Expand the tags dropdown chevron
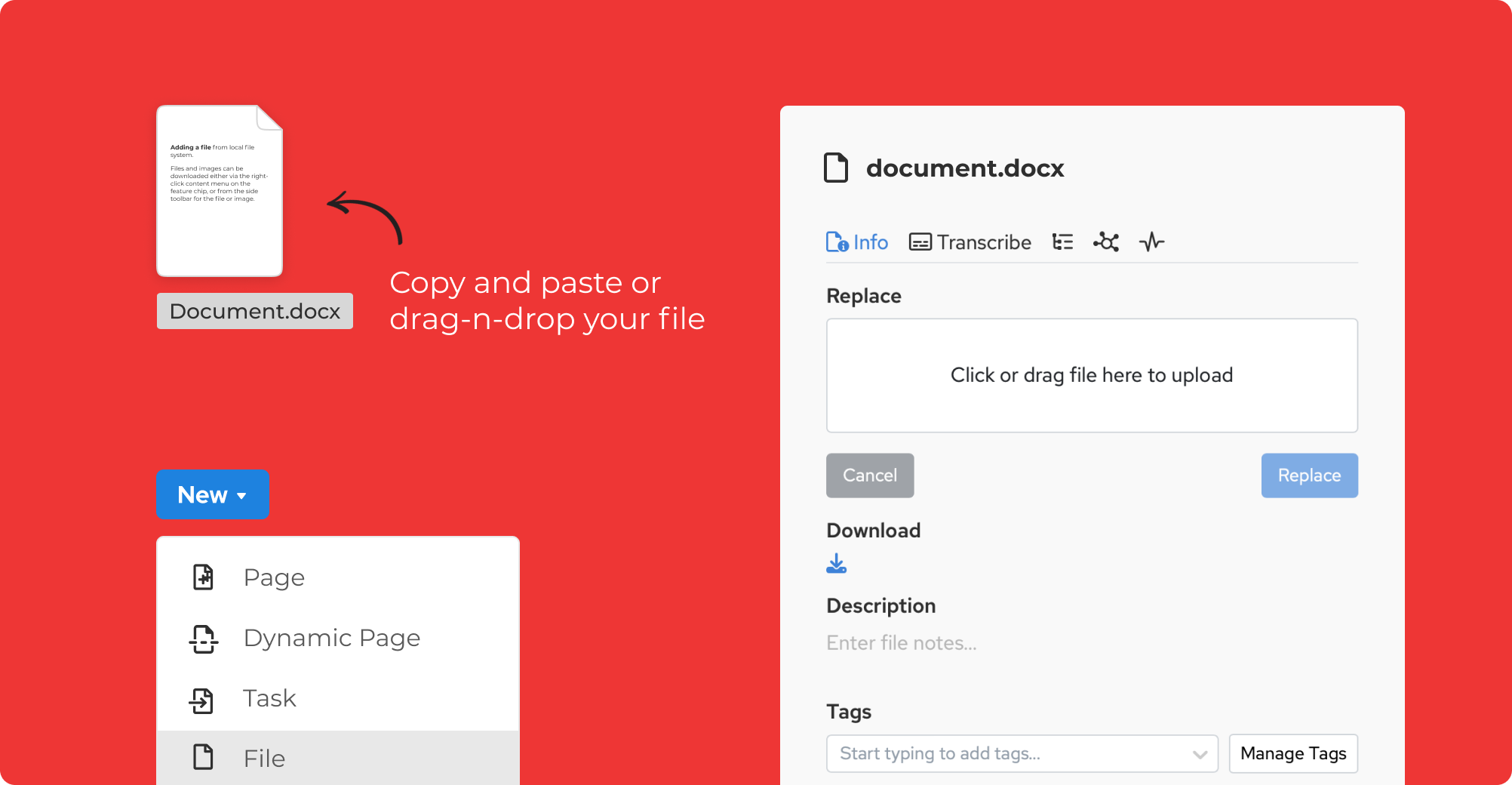The width and height of the screenshot is (1512, 785). click(x=1200, y=754)
